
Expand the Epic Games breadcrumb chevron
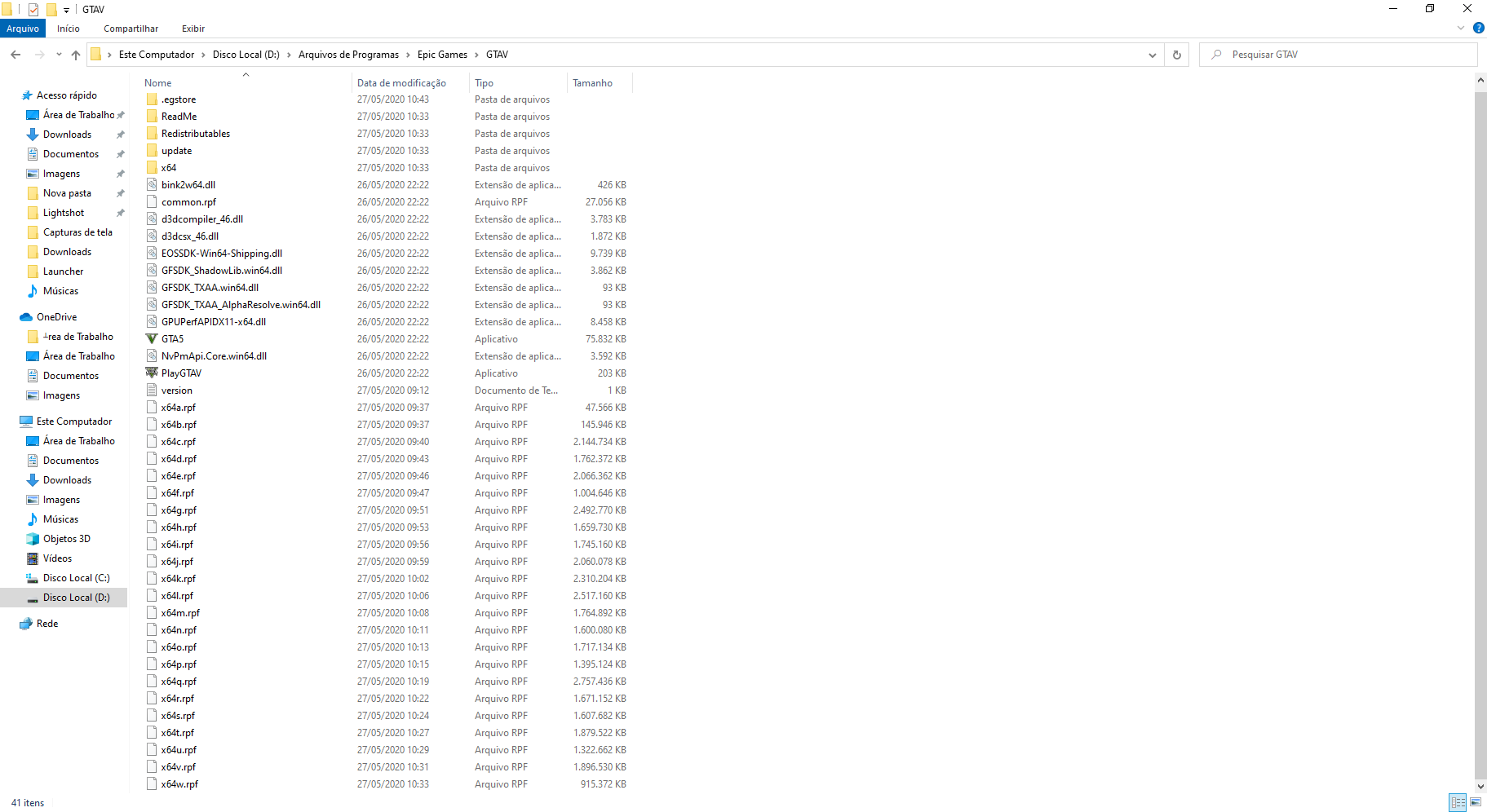click(x=477, y=54)
